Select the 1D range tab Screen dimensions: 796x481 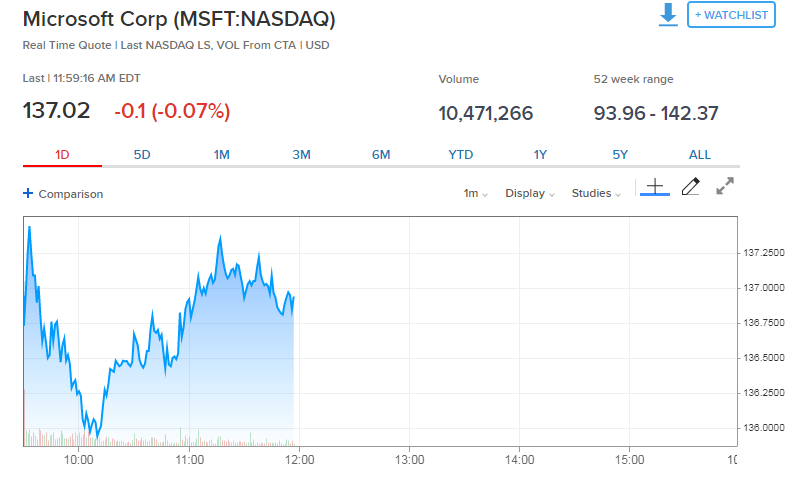tap(62, 155)
